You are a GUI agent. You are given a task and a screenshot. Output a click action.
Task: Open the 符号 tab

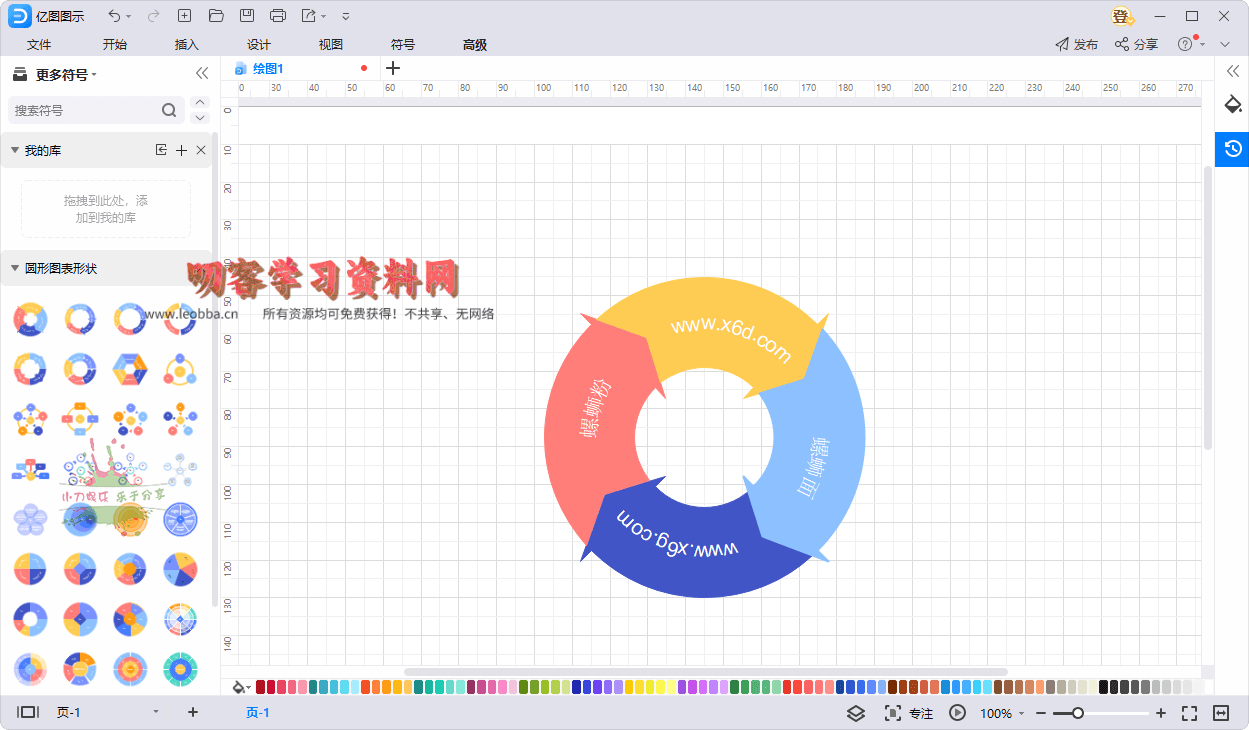pos(403,45)
